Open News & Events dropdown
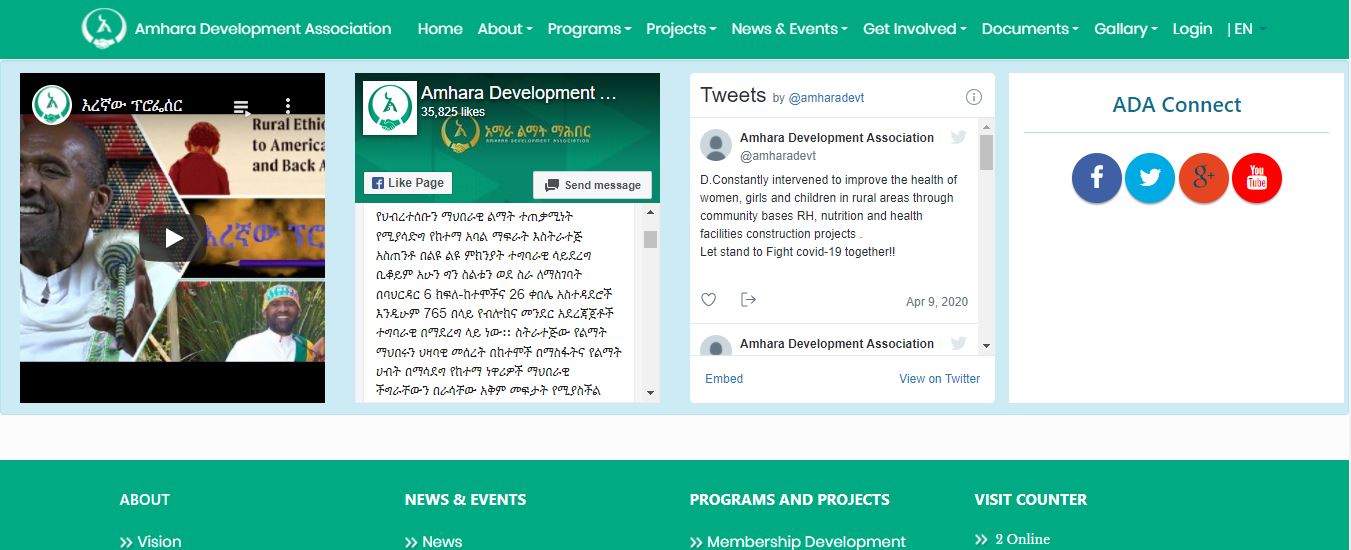Screen dimensions: 1351x550 click(x=789, y=29)
